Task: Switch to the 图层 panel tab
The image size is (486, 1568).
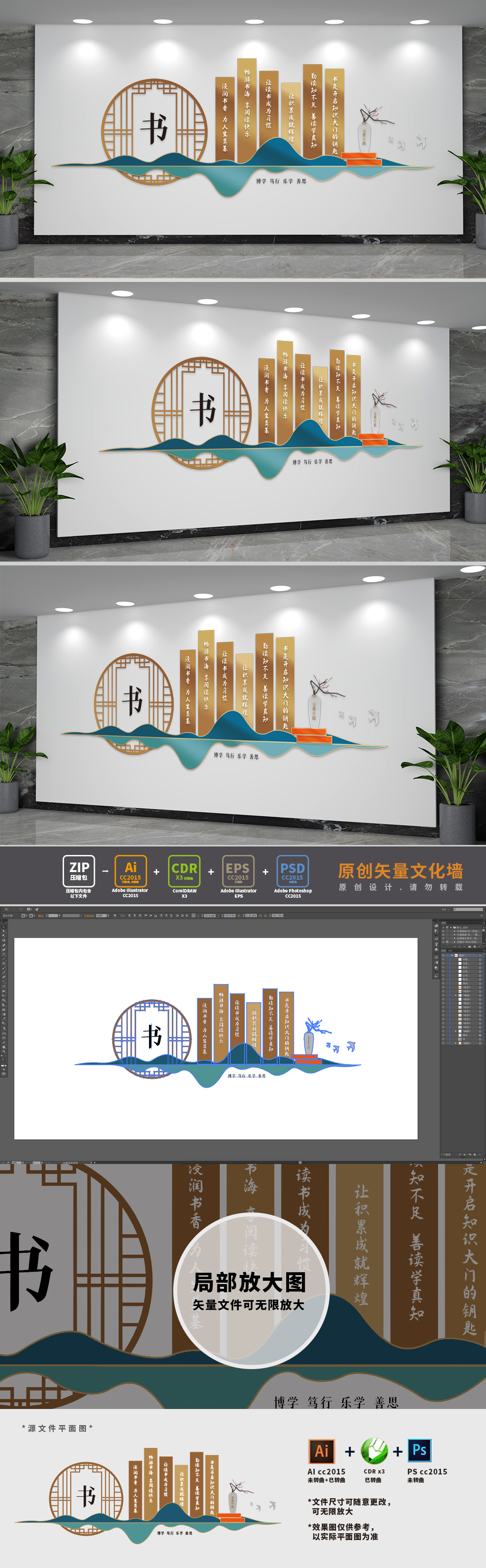Action: point(444,951)
